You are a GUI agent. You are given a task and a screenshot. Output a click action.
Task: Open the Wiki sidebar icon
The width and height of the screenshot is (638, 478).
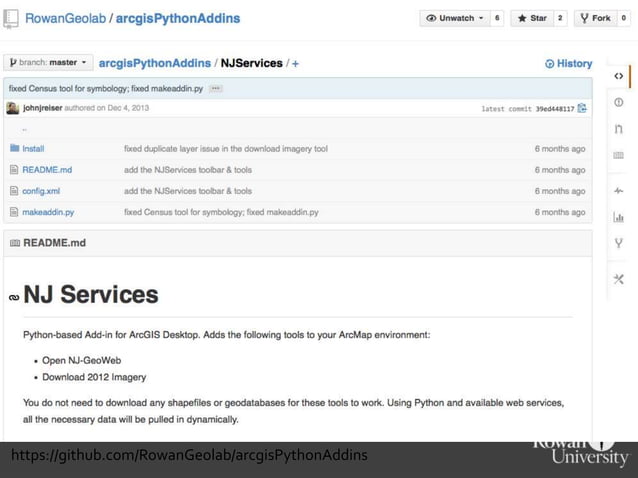coord(618,155)
